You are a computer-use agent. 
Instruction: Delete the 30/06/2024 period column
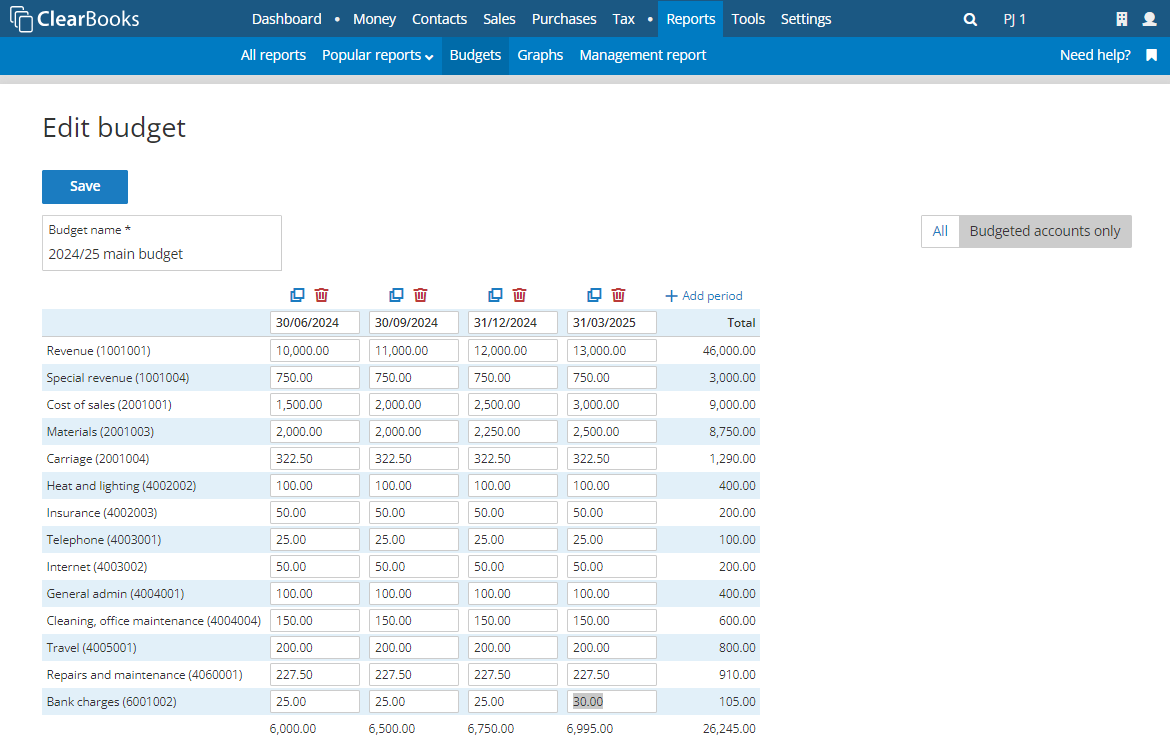click(322, 295)
